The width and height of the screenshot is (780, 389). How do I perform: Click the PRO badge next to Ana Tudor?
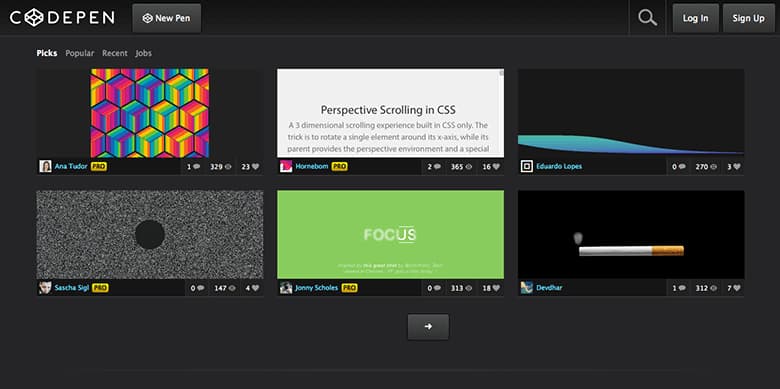pos(99,167)
